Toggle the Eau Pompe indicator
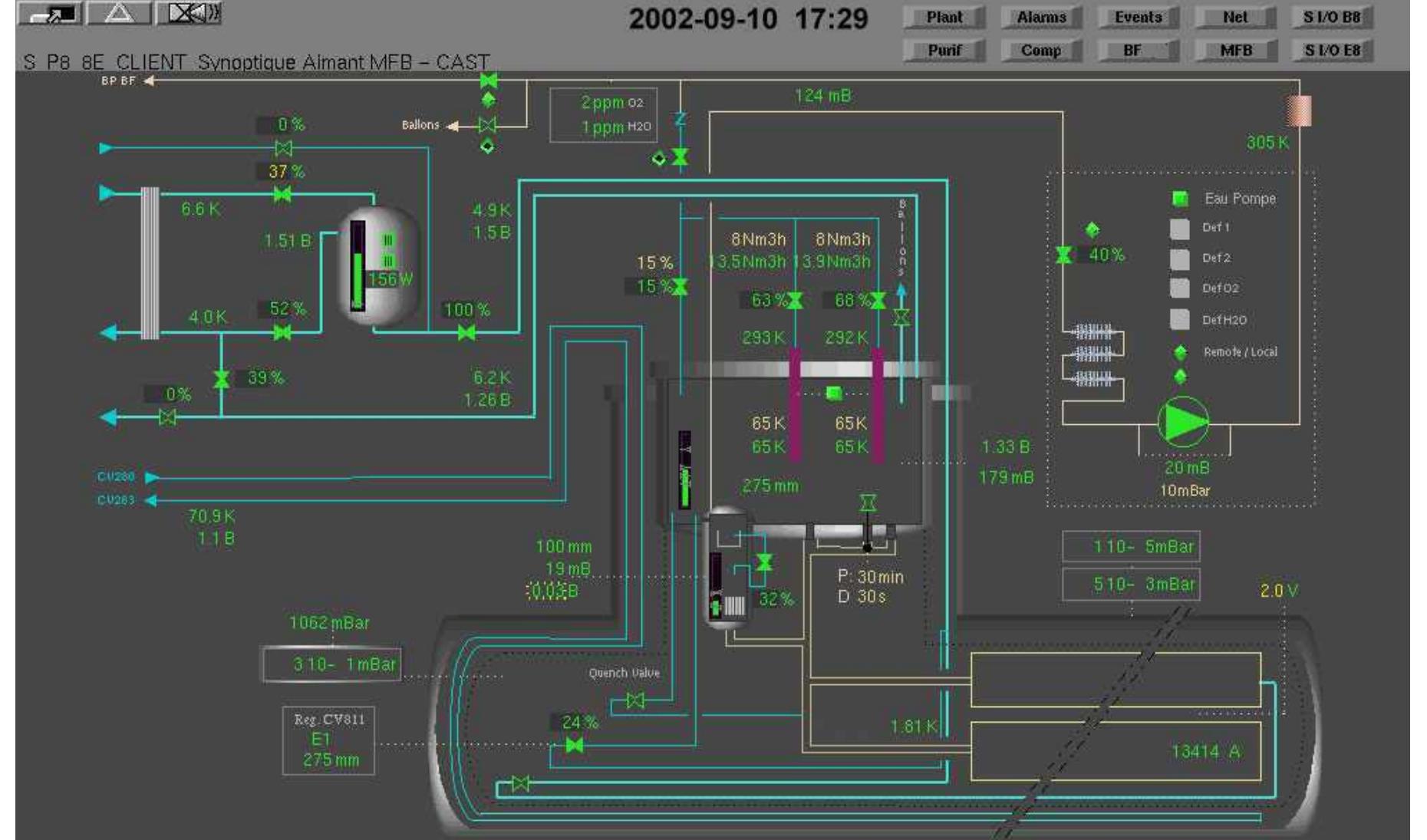The image size is (1427, 840). (1180, 199)
